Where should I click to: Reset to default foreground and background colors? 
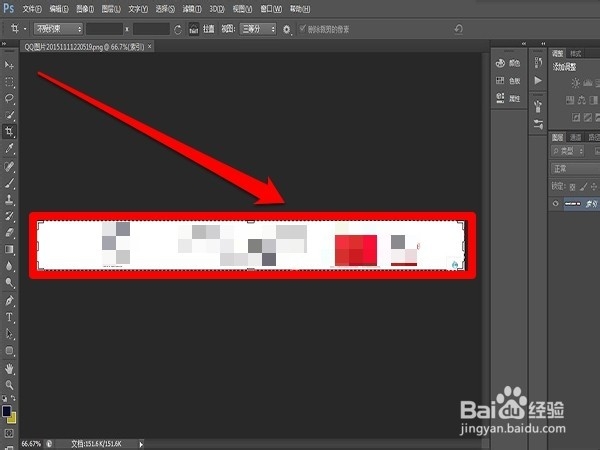coord(5,398)
